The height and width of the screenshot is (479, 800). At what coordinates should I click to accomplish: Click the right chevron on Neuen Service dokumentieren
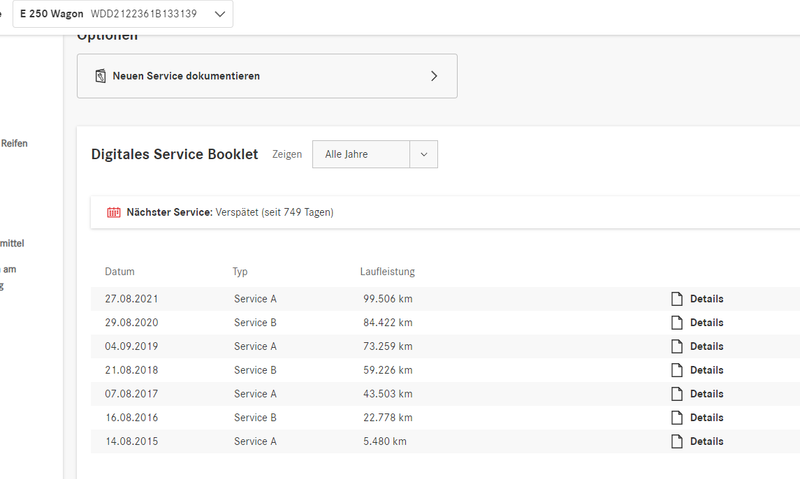coord(434,76)
